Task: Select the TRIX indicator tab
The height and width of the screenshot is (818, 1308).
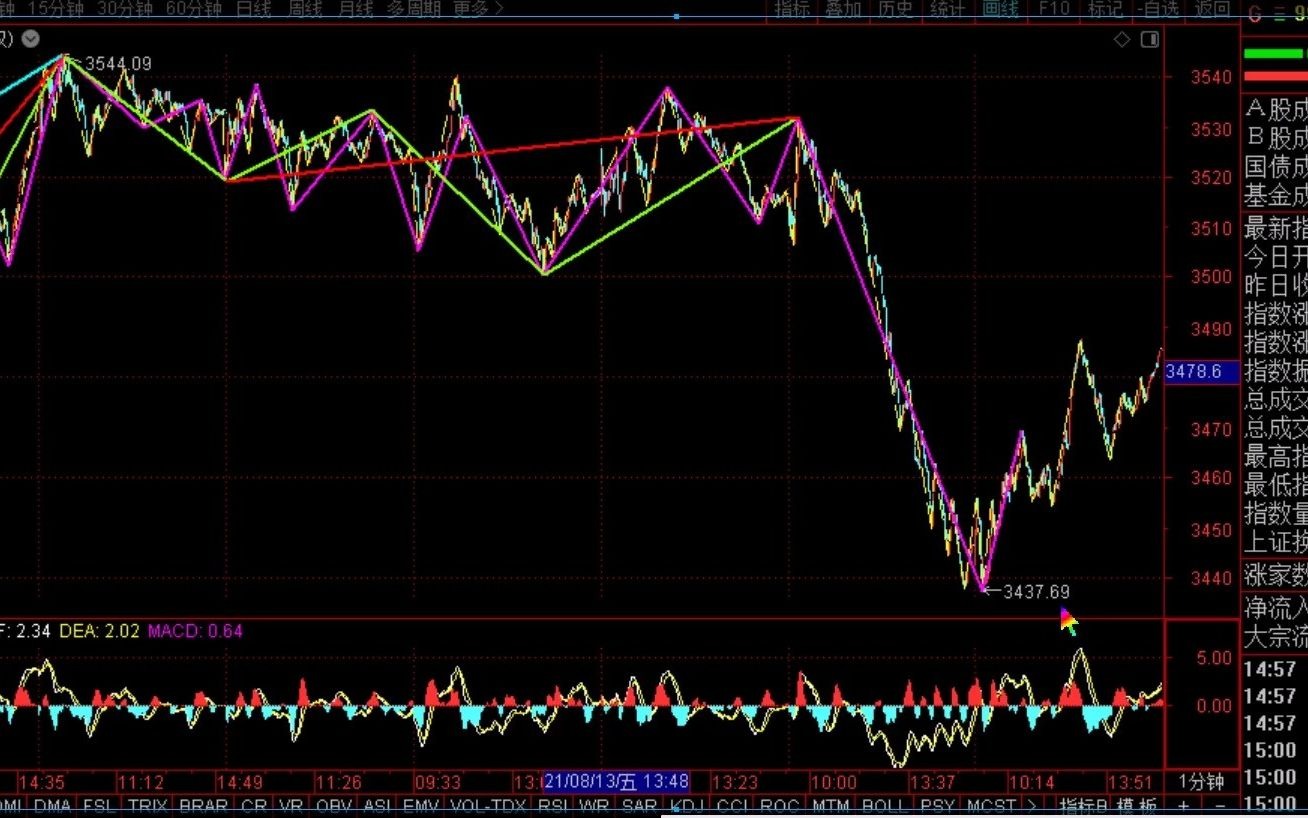Action: pyautogui.click(x=148, y=806)
